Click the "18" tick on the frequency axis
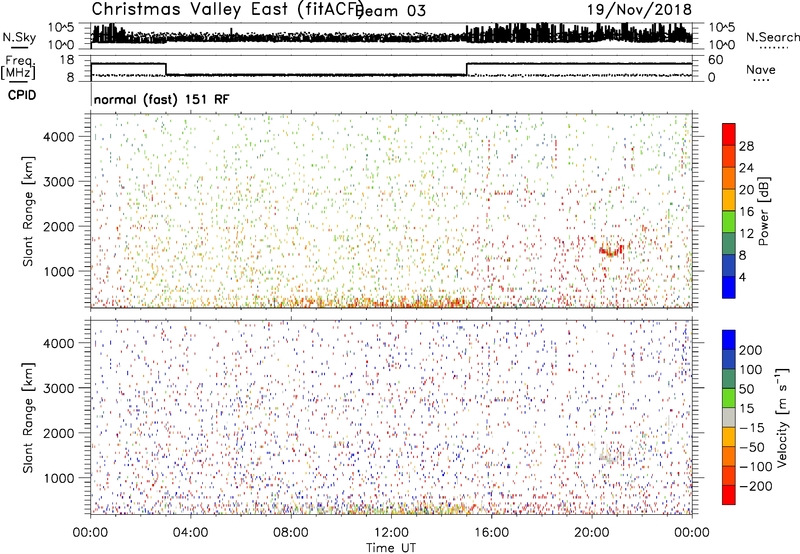The image size is (800, 554). point(67,60)
